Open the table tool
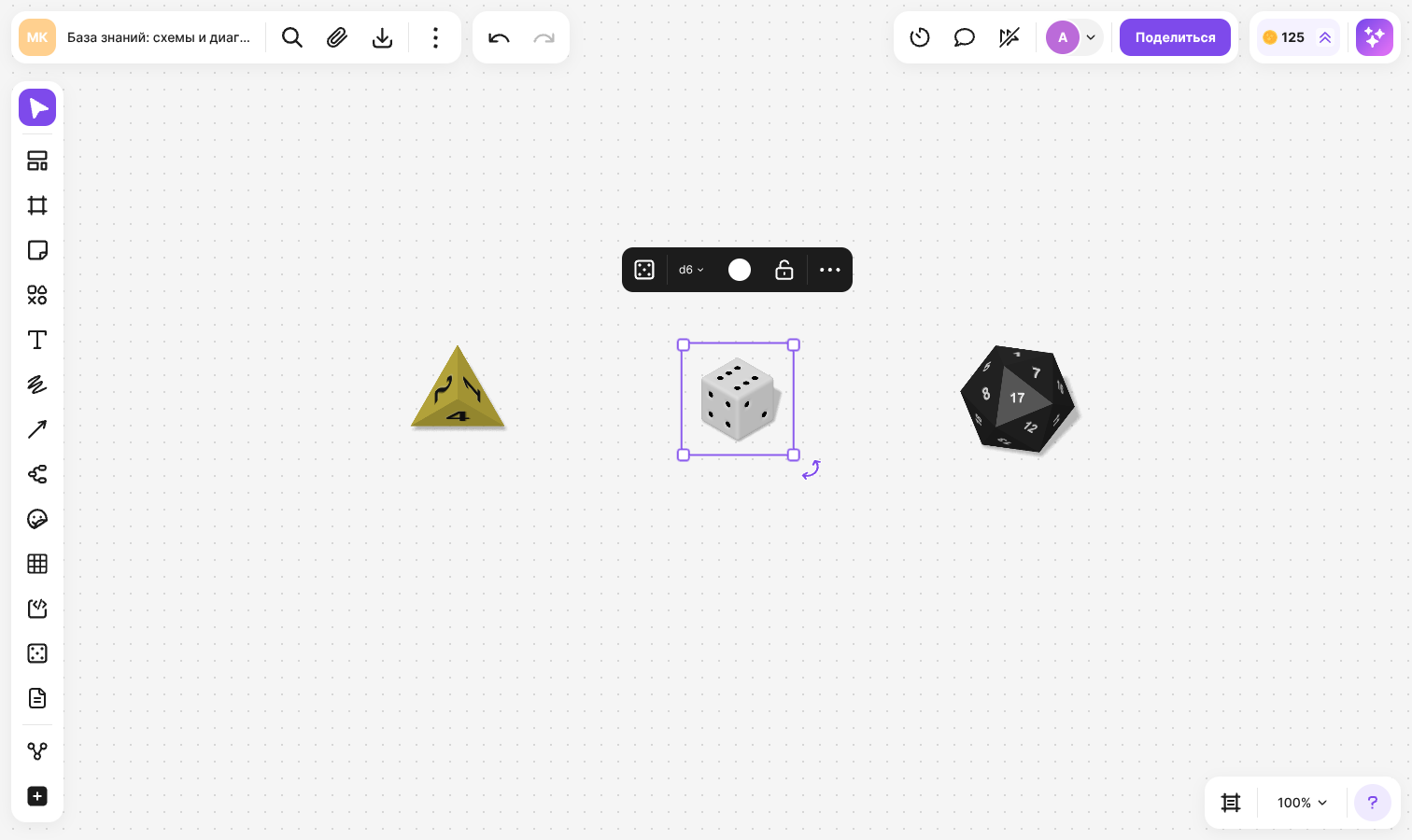The image size is (1412, 840). pos(37,564)
